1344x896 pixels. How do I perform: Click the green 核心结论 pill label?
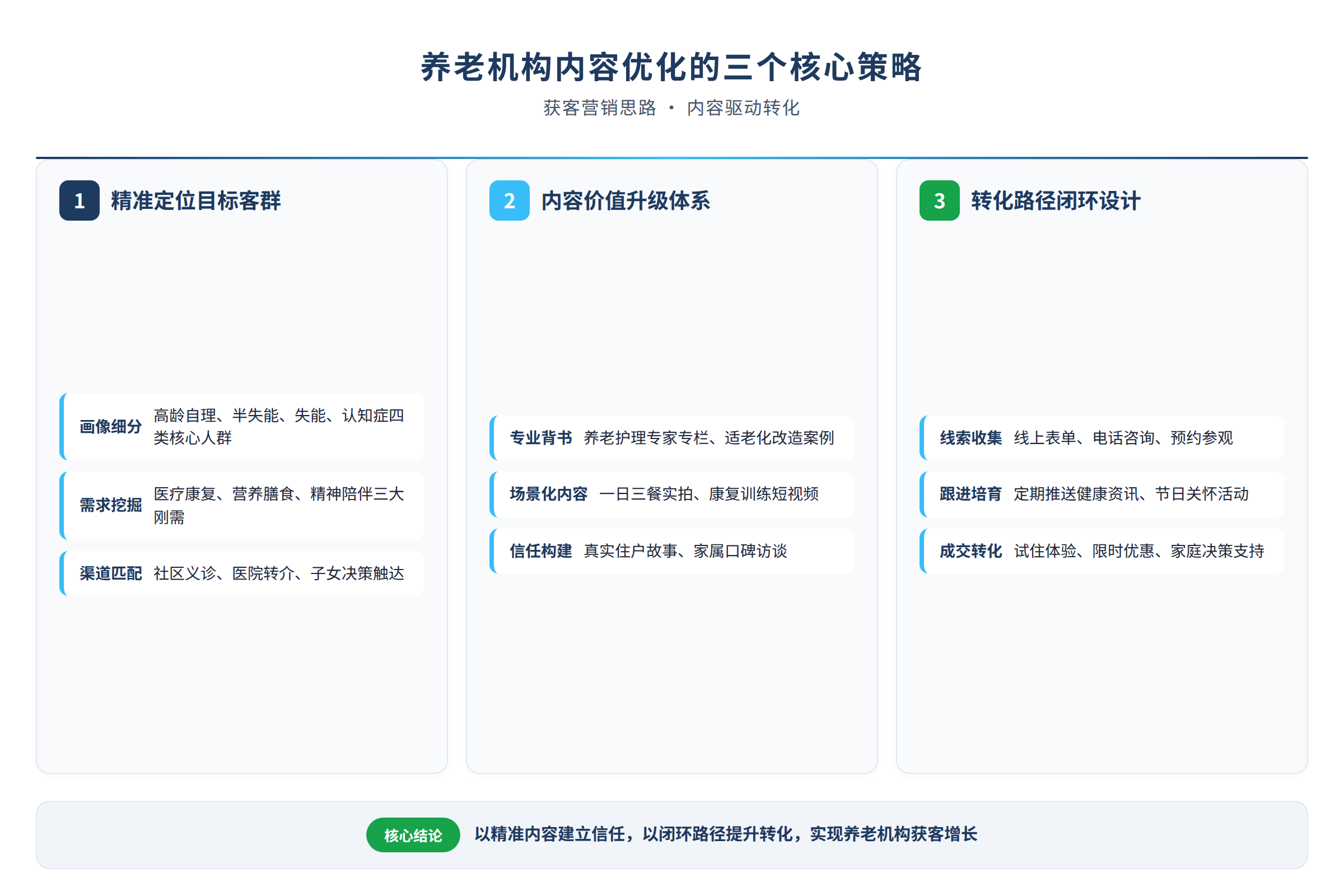pos(413,835)
